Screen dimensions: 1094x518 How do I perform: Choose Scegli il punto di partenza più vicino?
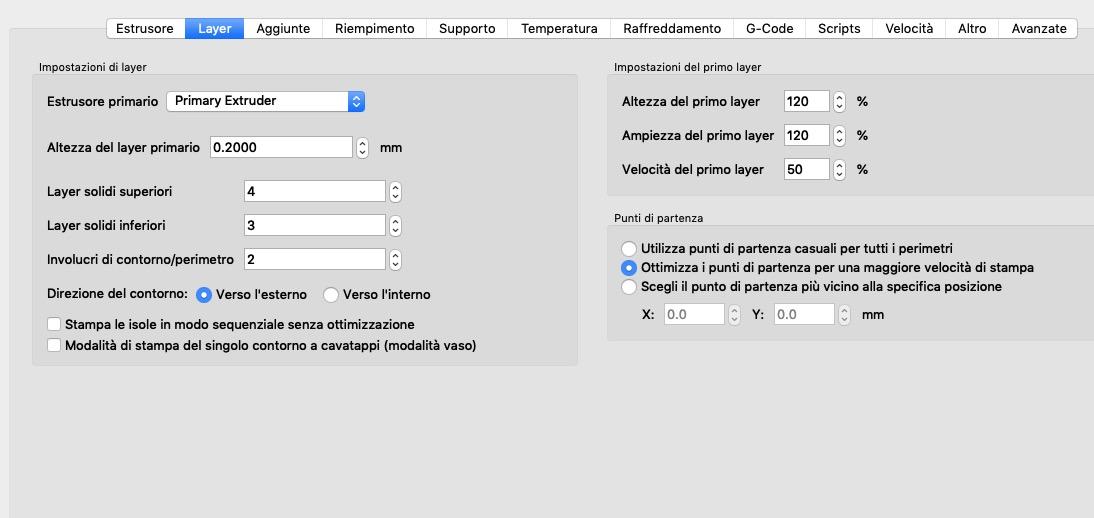pos(628,287)
